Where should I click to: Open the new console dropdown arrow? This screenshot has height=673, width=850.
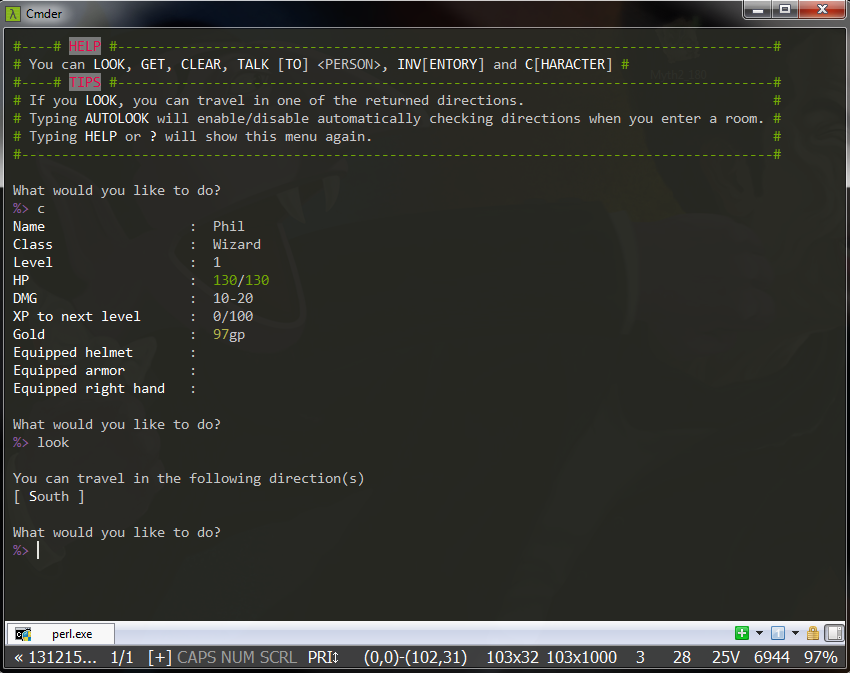click(759, 633)
